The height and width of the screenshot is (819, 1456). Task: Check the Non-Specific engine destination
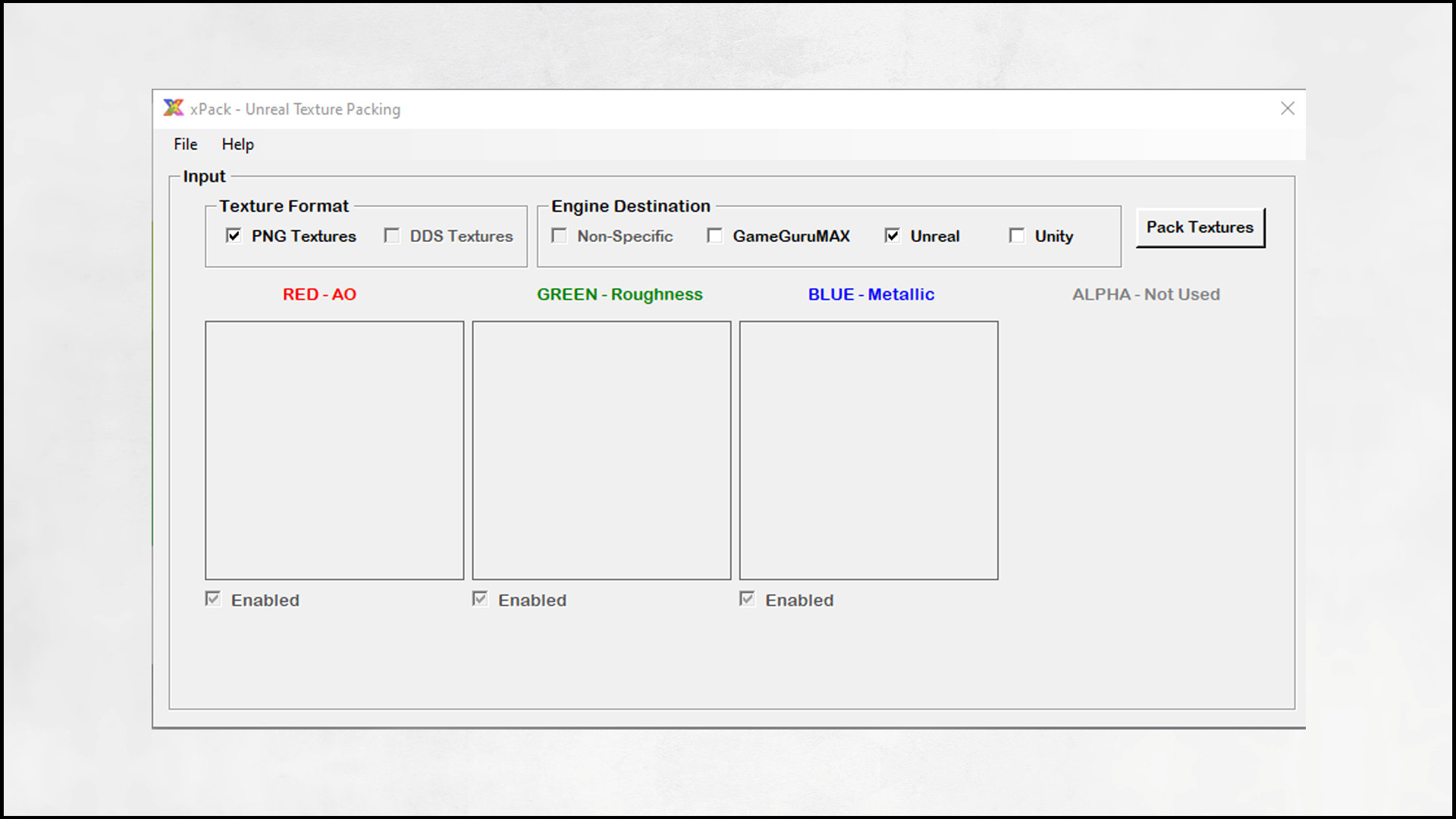tap(559, 236)
